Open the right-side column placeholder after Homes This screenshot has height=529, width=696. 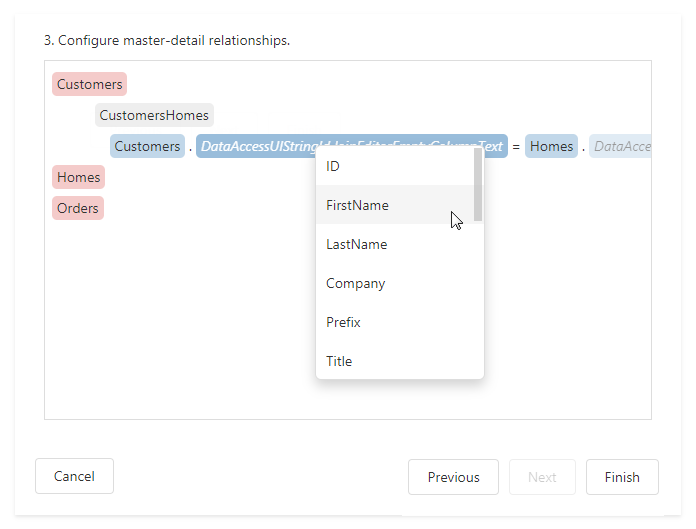pos(621,147)
